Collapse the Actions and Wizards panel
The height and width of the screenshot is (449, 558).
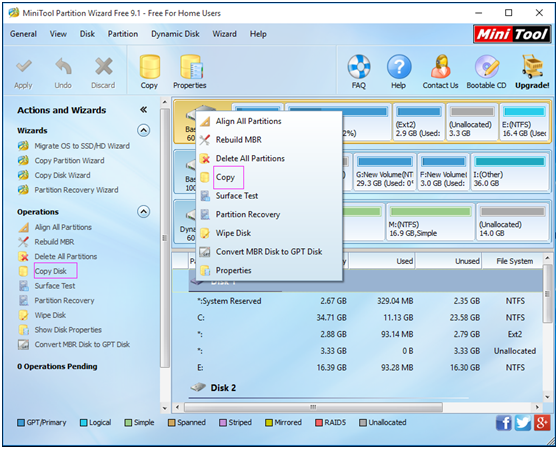[x=143, y=110]
